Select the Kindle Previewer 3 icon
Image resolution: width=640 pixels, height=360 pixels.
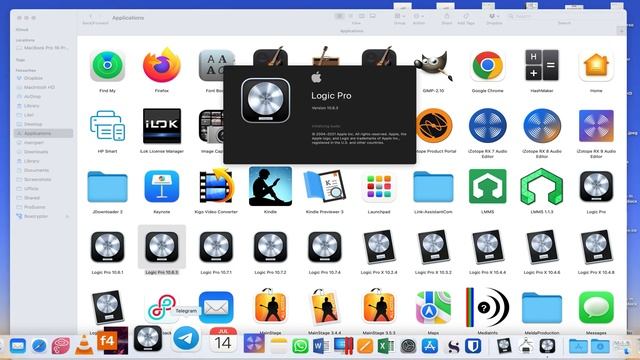pyautogui.click(x=324, y=187)
